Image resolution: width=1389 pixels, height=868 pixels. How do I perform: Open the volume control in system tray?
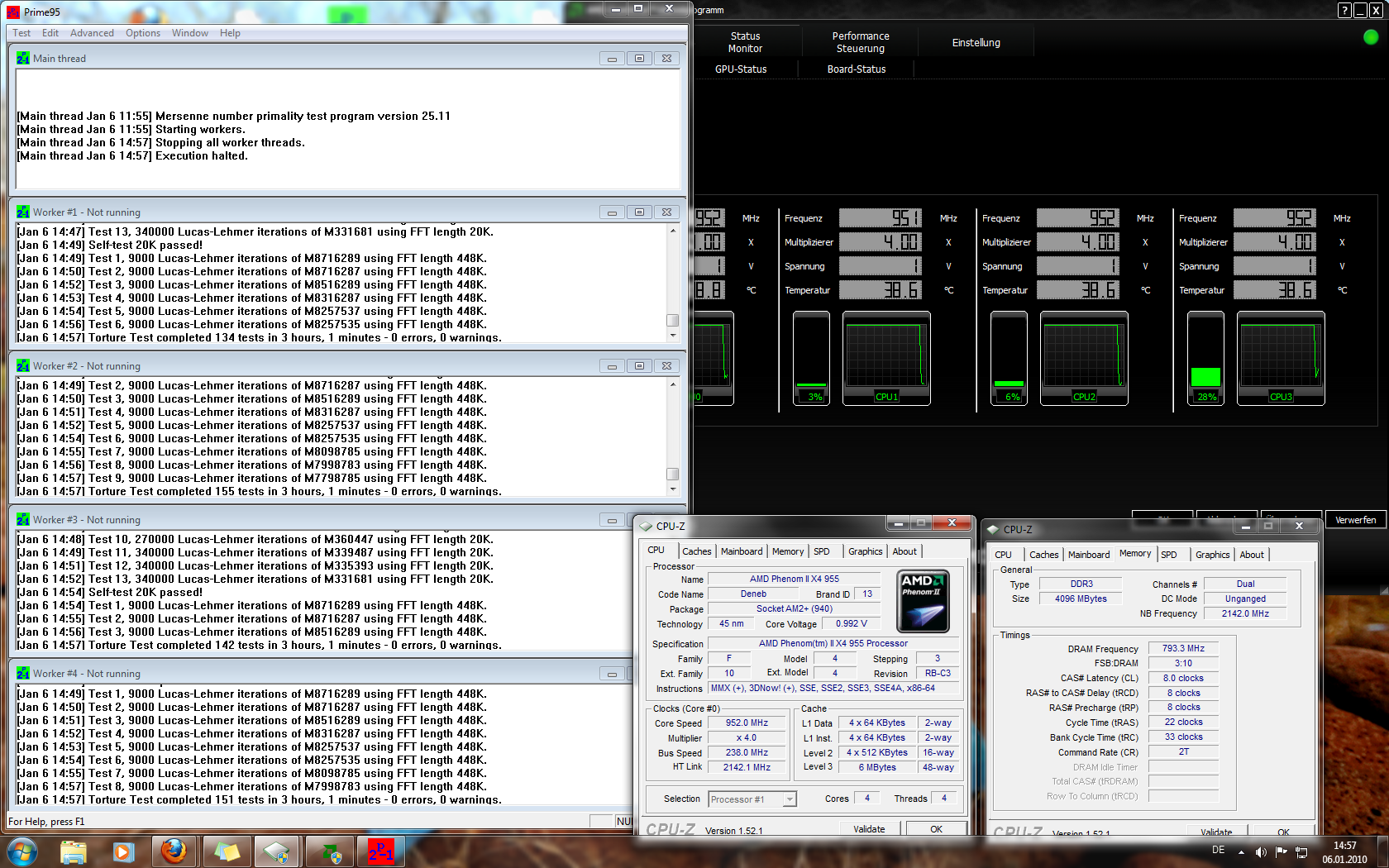[x=1261, y=852]
